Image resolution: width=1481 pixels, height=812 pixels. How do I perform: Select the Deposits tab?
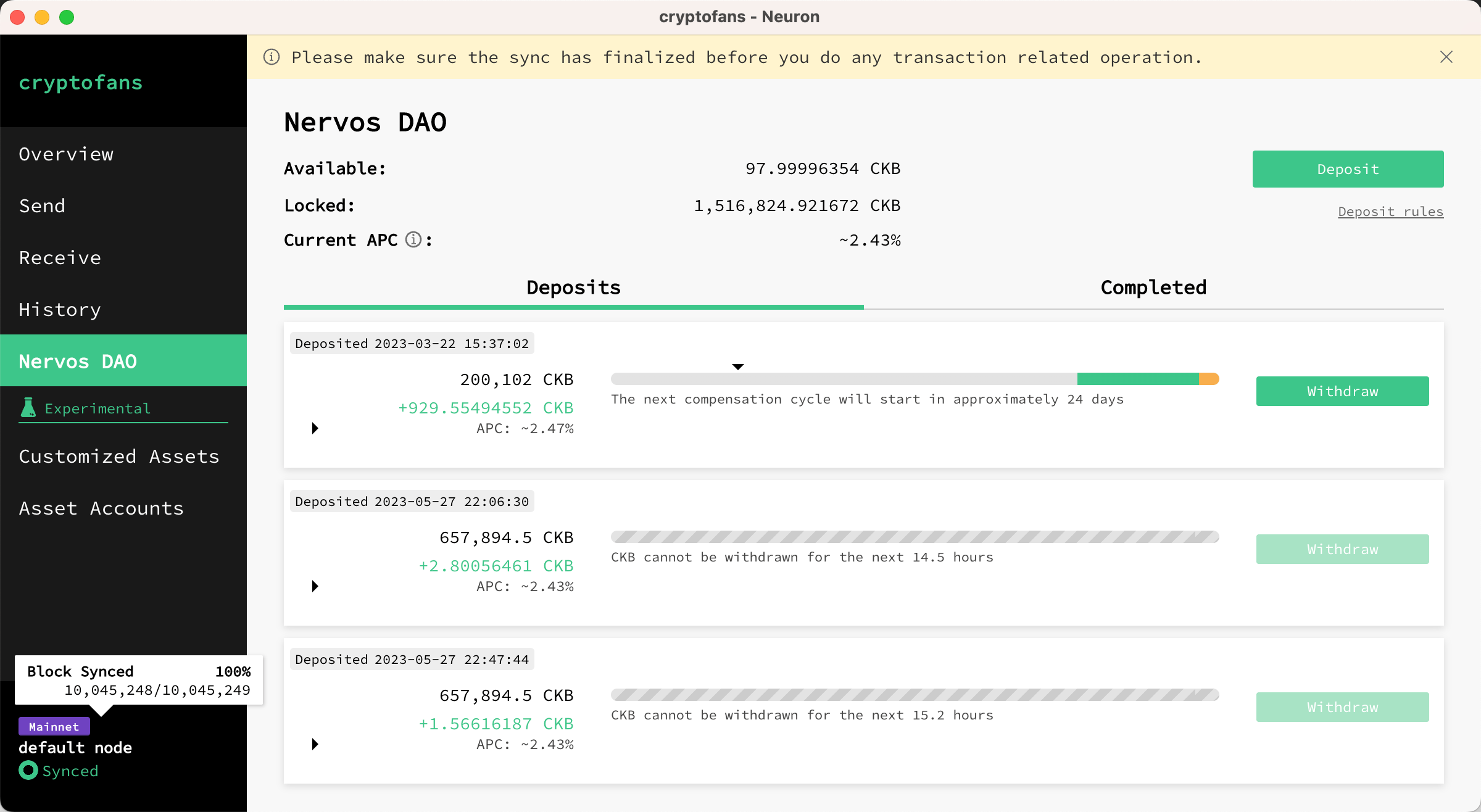(x=573, y=288)
